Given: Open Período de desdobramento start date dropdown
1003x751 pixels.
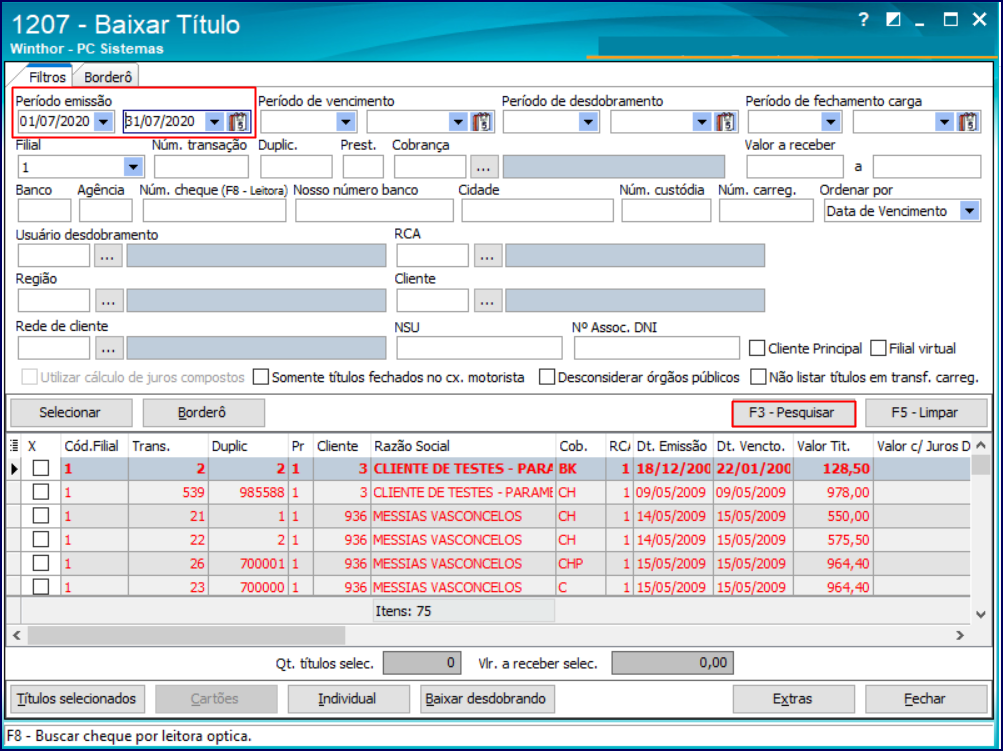Looking at the screenshot, I should pyautogui.click(x=588, y=122).
